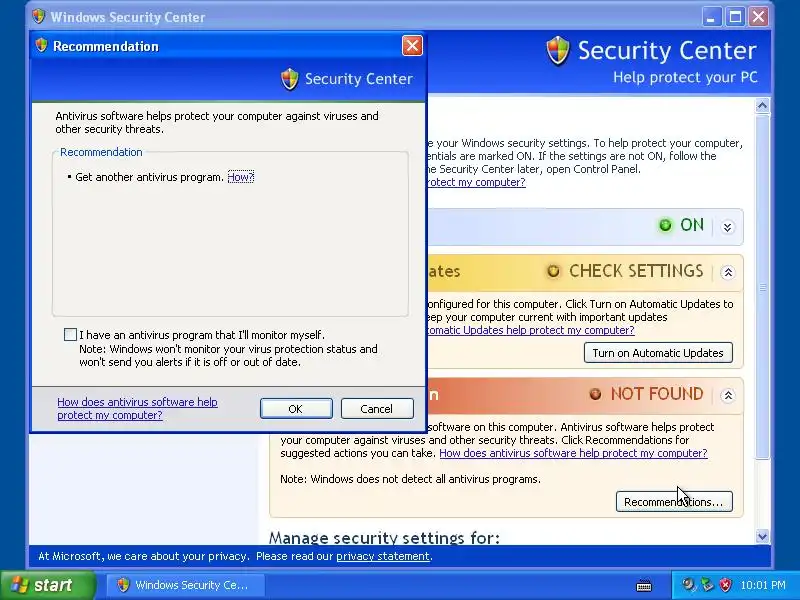
Task: Click the red NOT FOUND status icon
Action: (x=595, y=394)
